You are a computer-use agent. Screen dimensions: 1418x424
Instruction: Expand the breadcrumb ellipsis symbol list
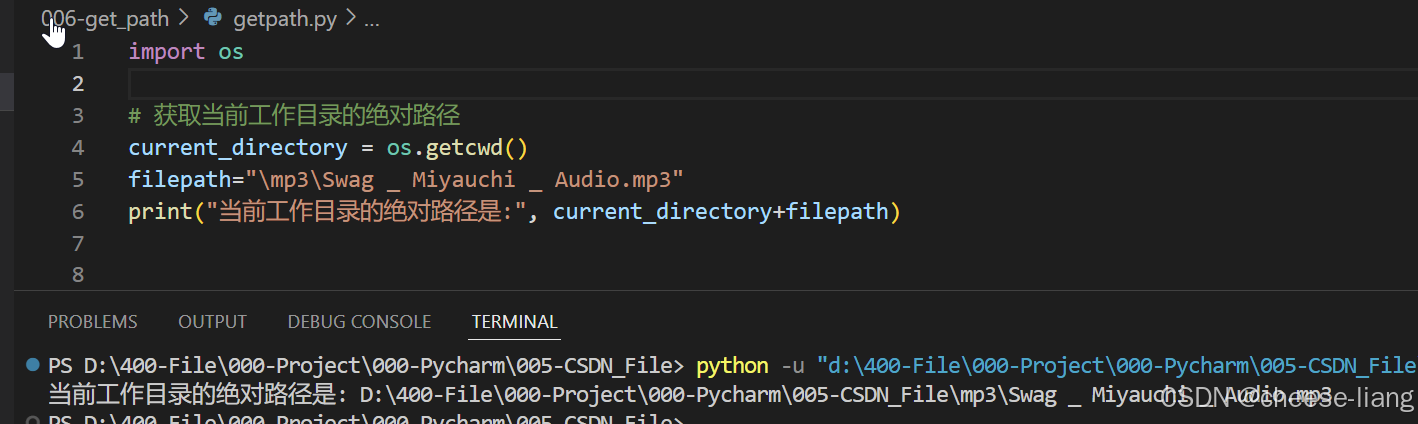click(371, 18)
